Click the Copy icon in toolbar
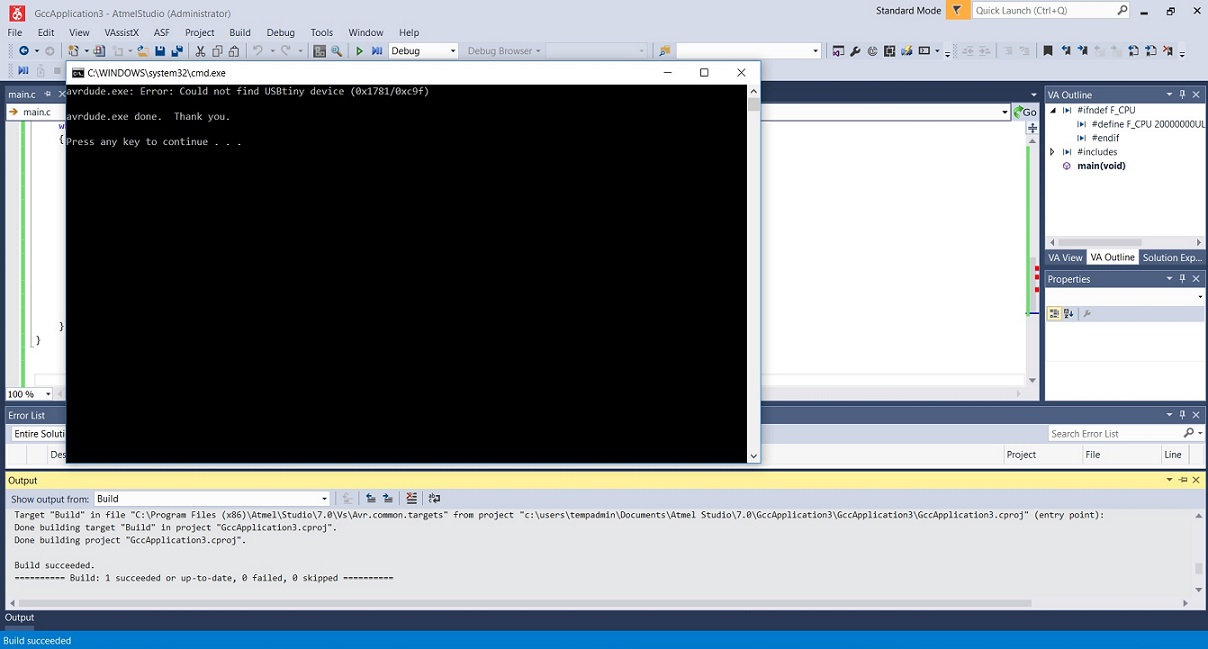 [217, 51]
